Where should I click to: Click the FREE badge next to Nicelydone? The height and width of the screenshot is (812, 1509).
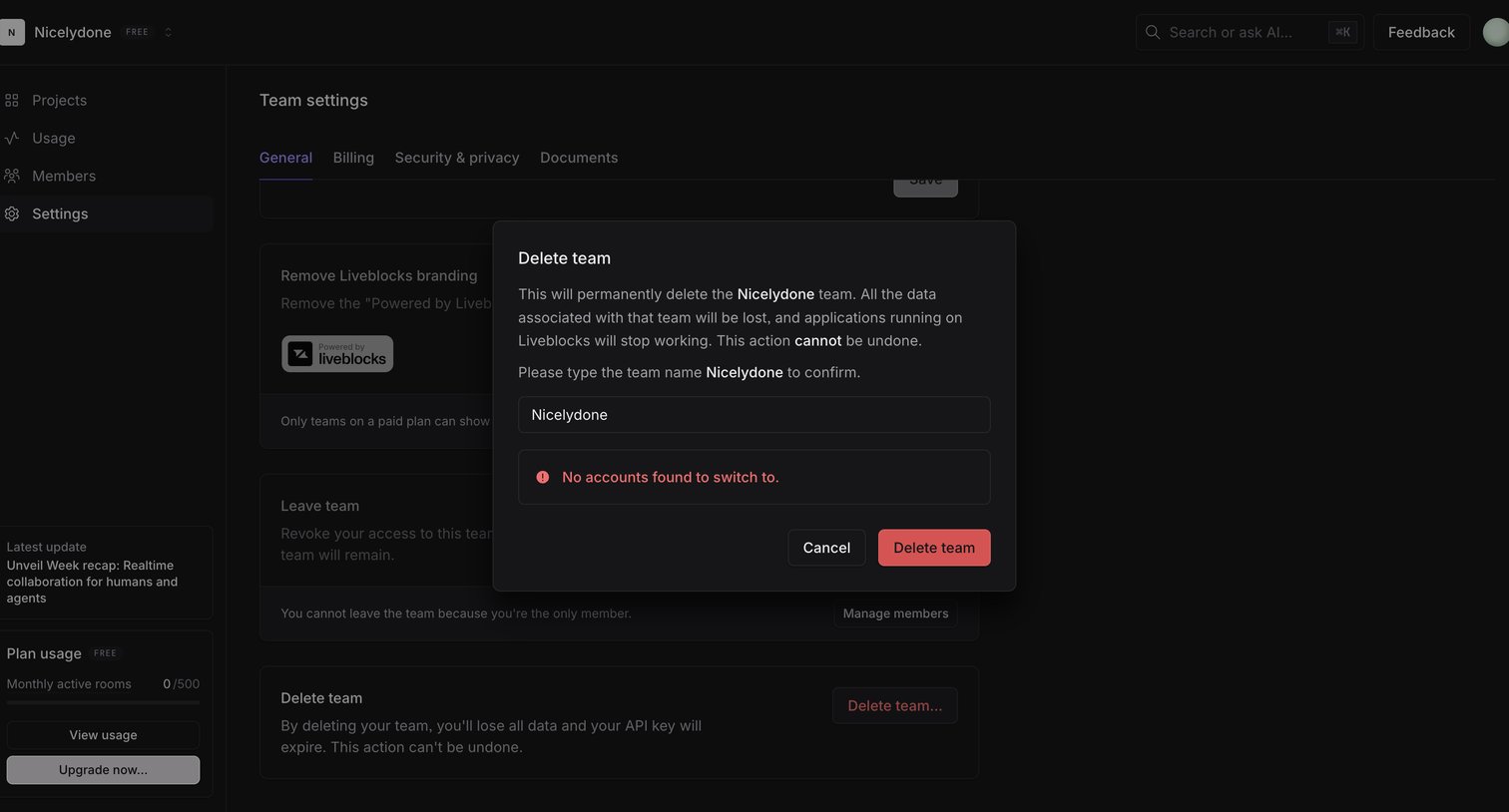(137, 32)
